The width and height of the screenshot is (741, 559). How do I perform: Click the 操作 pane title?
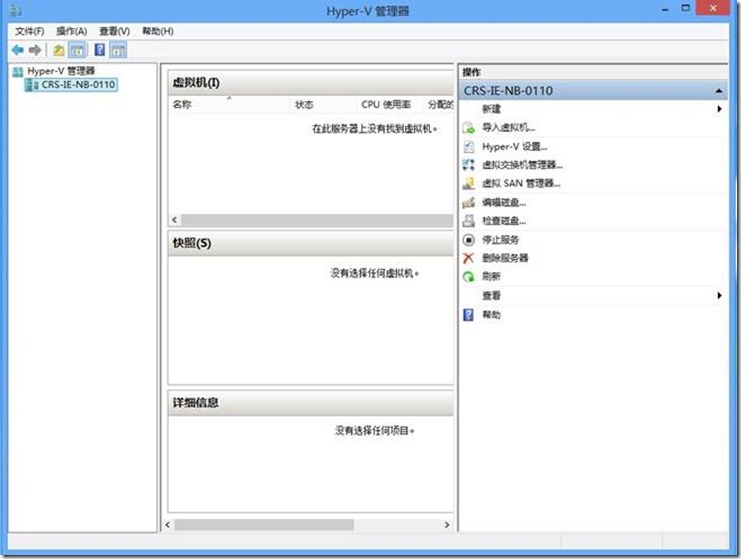471,72
